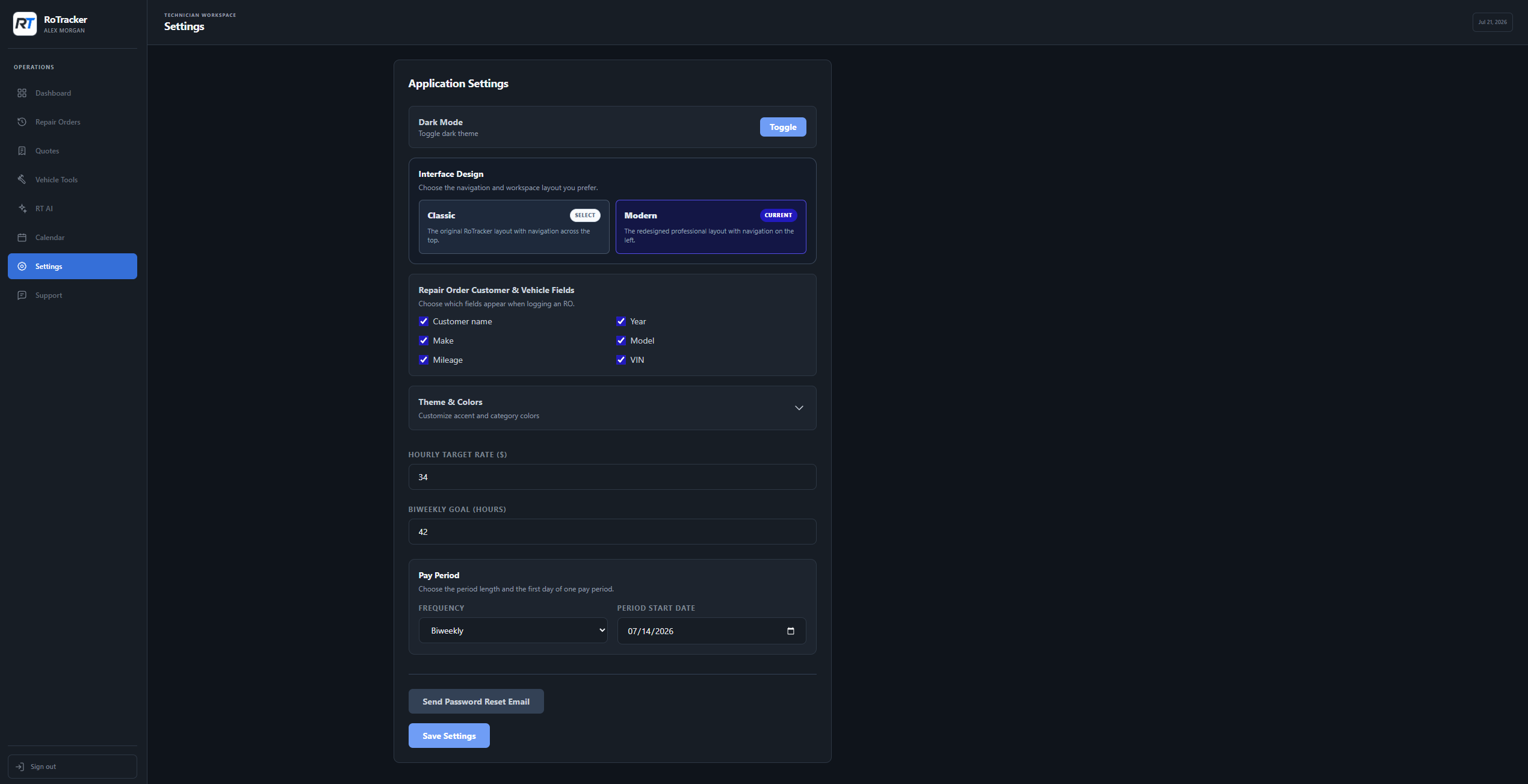Uncheck the Model field checkbox
The image size is (1528, 784).
[621, 341]
